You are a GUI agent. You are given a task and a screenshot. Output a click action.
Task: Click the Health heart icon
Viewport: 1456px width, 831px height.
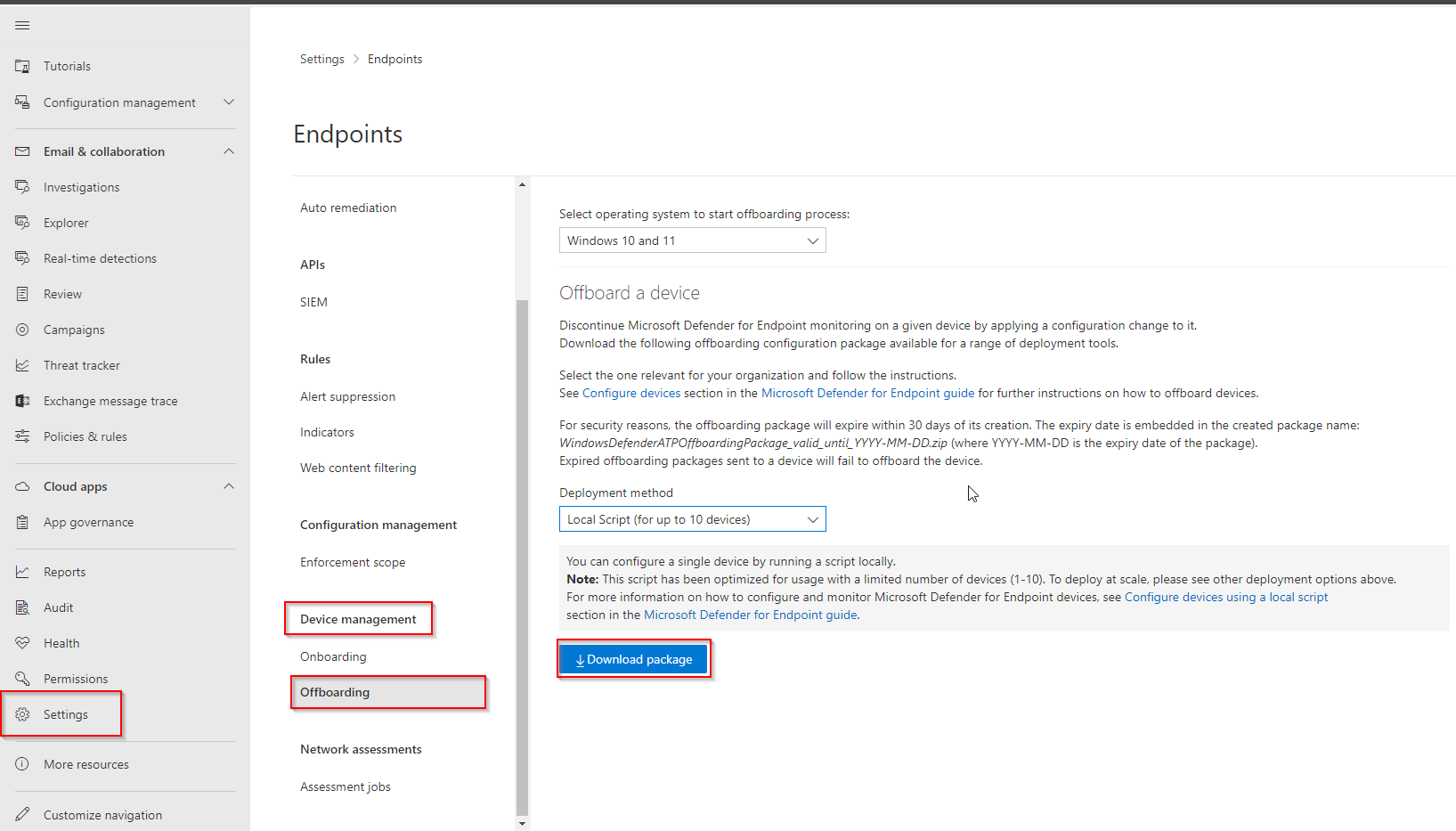point(22,643)
